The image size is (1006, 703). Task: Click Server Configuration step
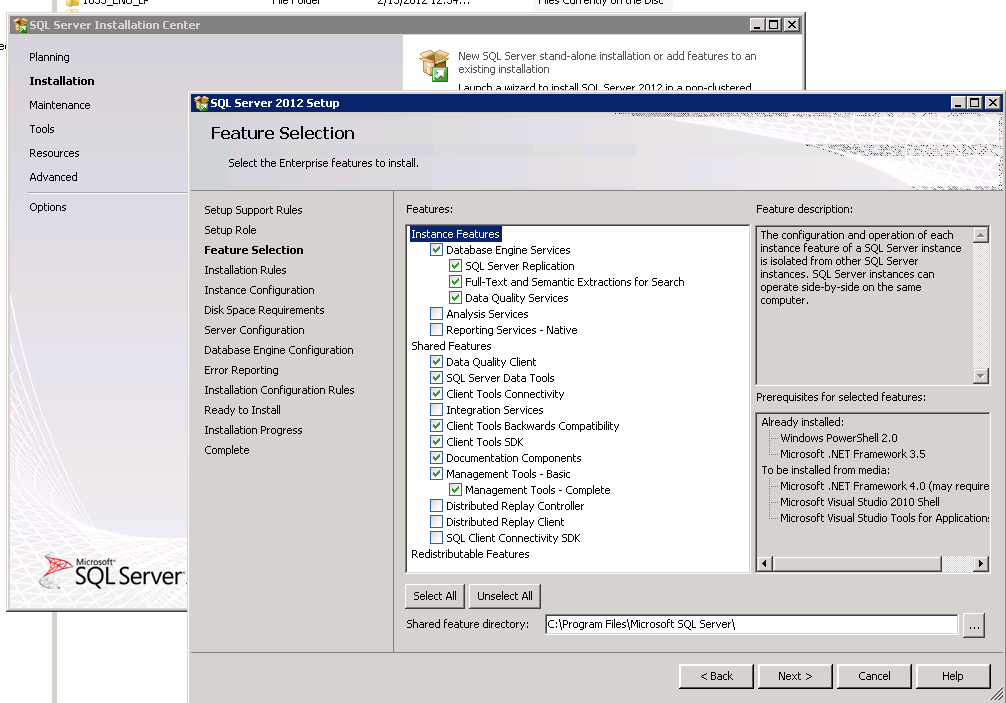[x=254, y=330]
